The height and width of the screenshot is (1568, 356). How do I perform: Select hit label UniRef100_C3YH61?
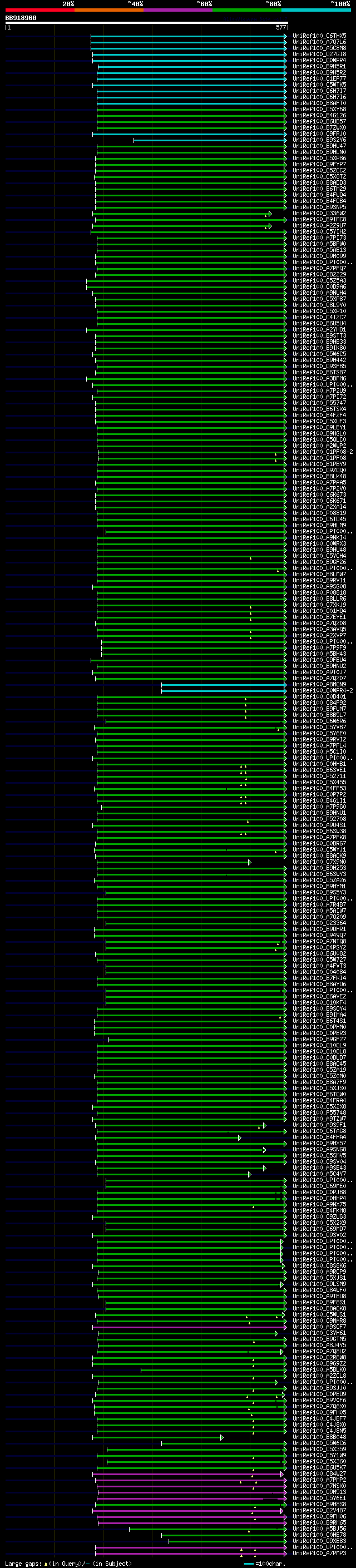pos(319,1334)
